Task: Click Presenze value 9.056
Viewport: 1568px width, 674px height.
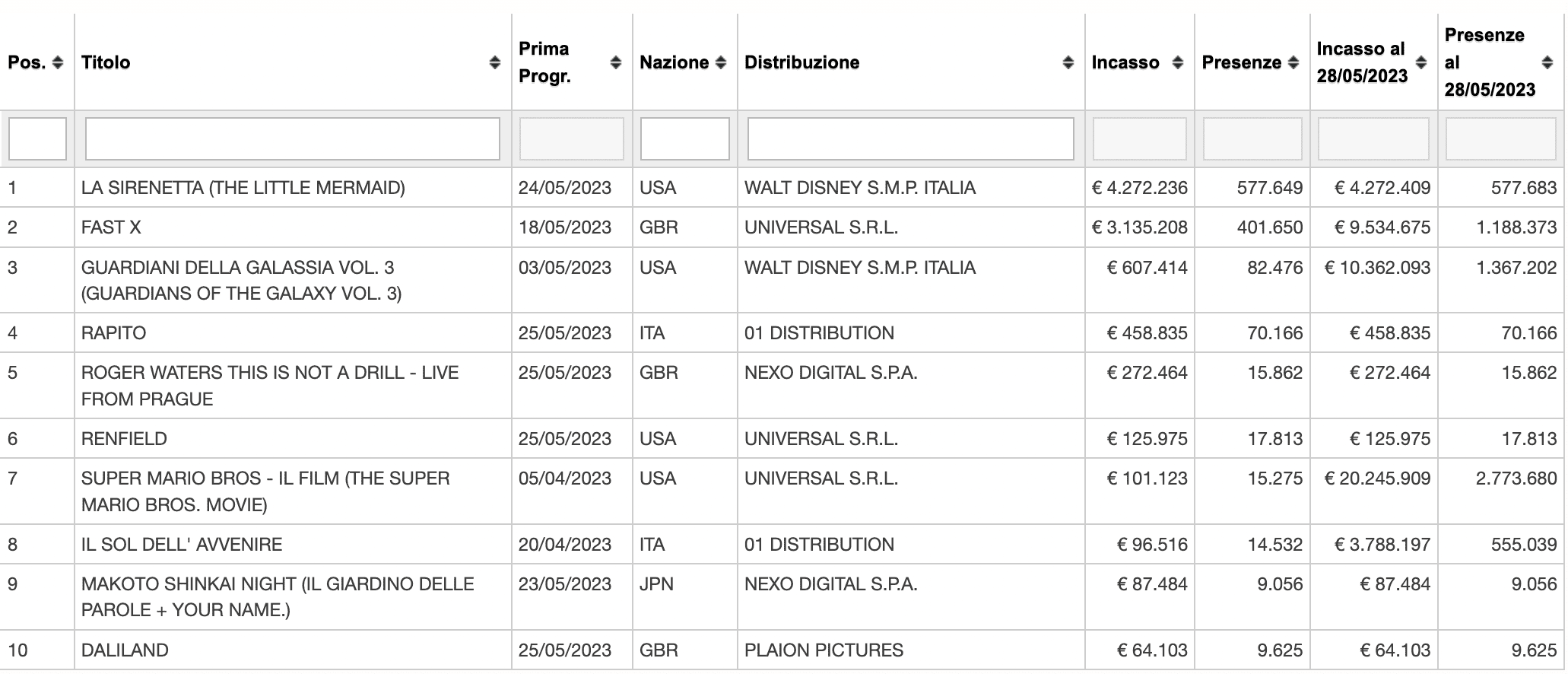Action: click(x=1280, y=584)
